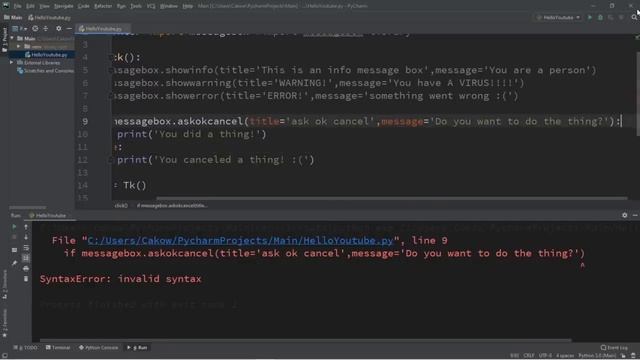The width and height of the screenshot is (640, 360).
Task: Click the restore layout icon in Run panel
Action: 14,250
